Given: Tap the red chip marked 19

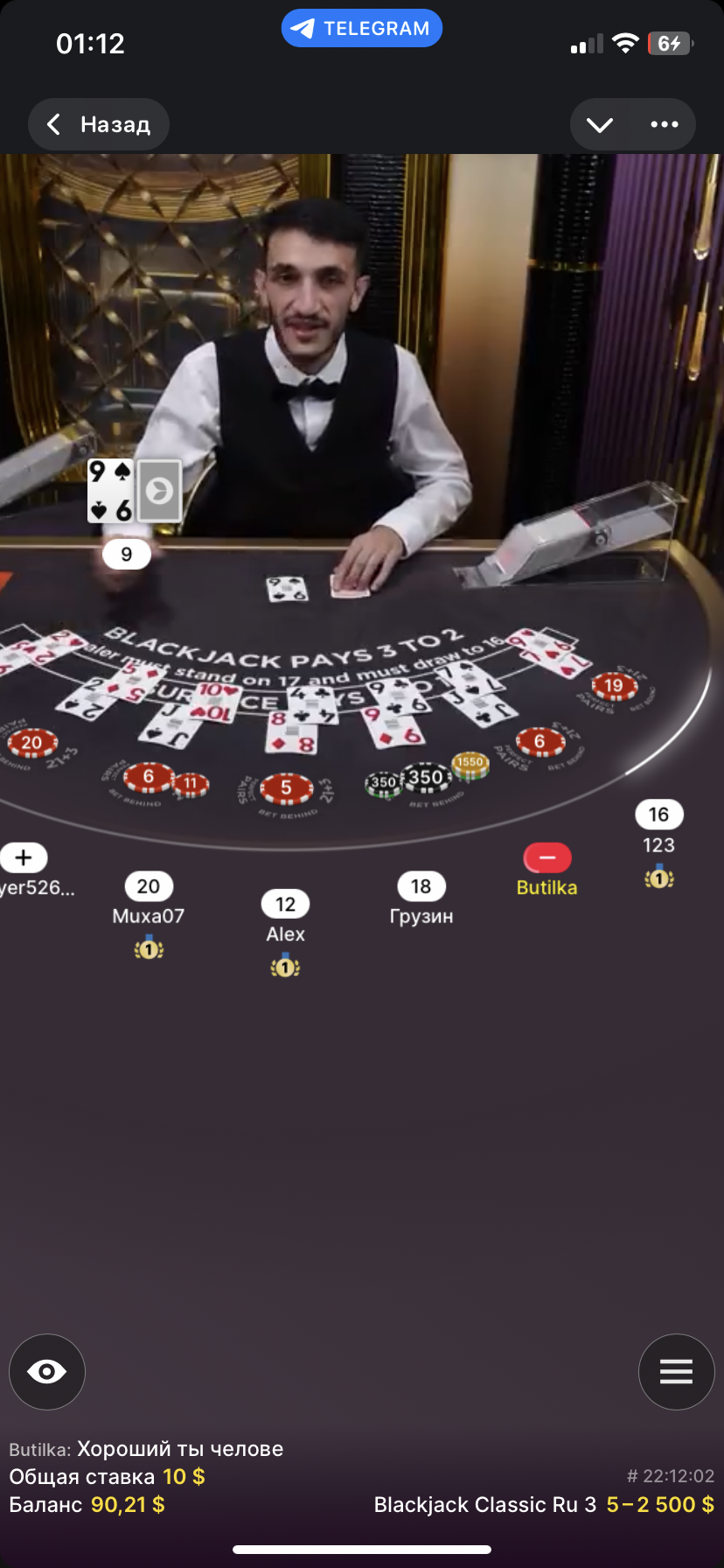Looking at the screenshot, I should click(x=614, y=686).
